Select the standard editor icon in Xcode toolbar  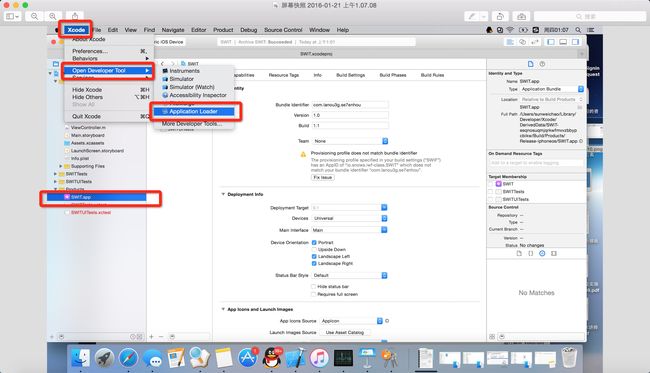(x=510, y=42)
